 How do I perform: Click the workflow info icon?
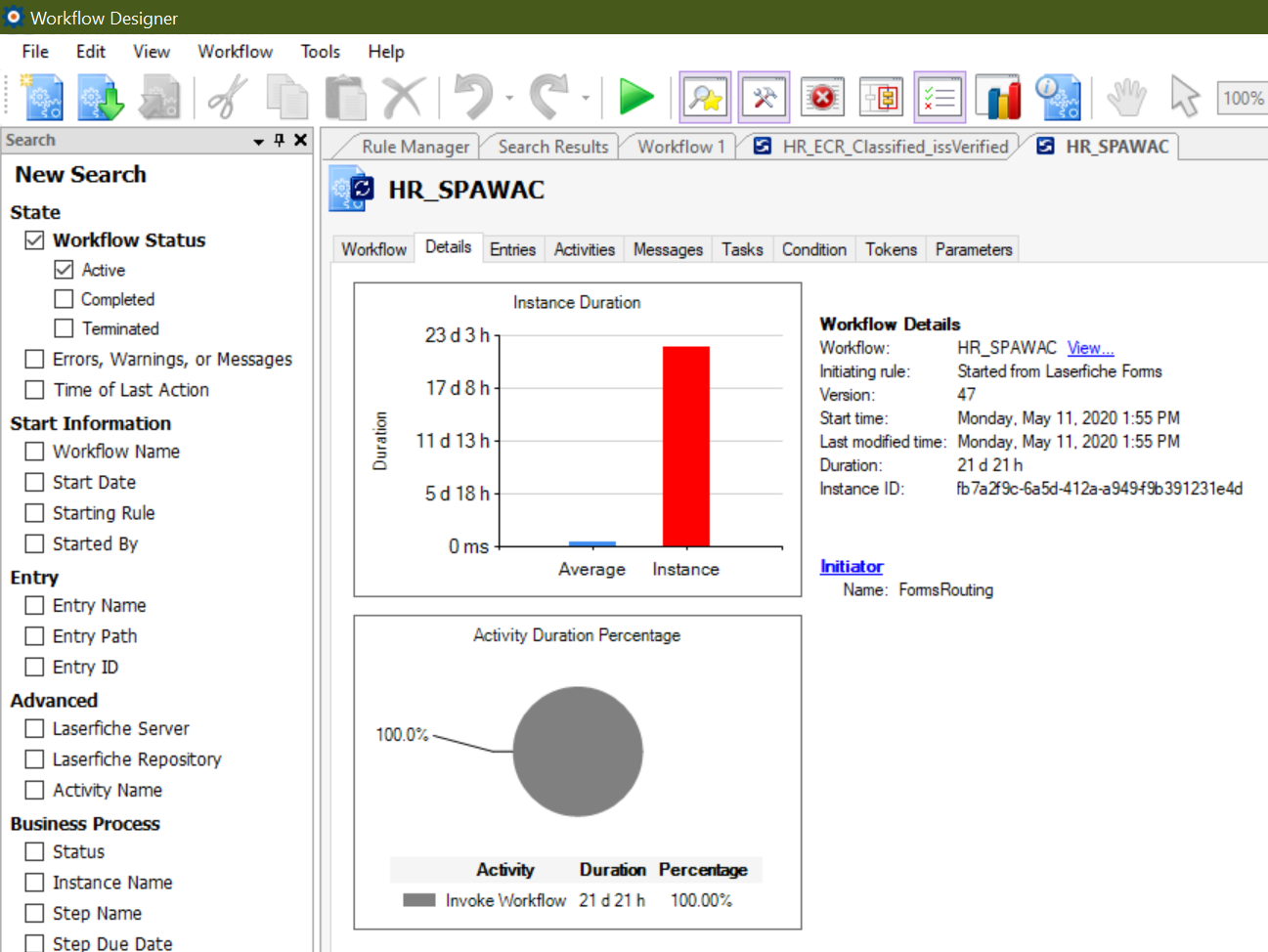coord(1058,98)
